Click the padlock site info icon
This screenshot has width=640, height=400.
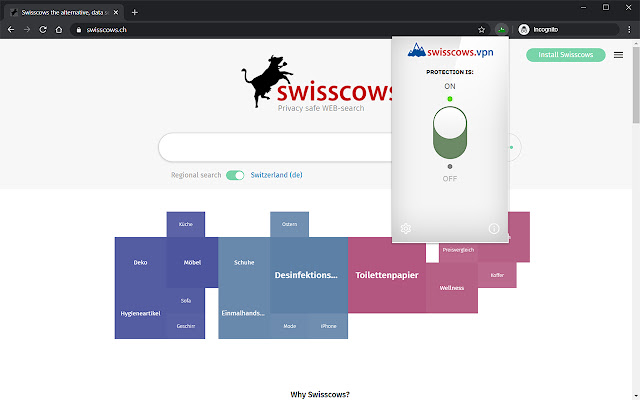coord(79,30)
